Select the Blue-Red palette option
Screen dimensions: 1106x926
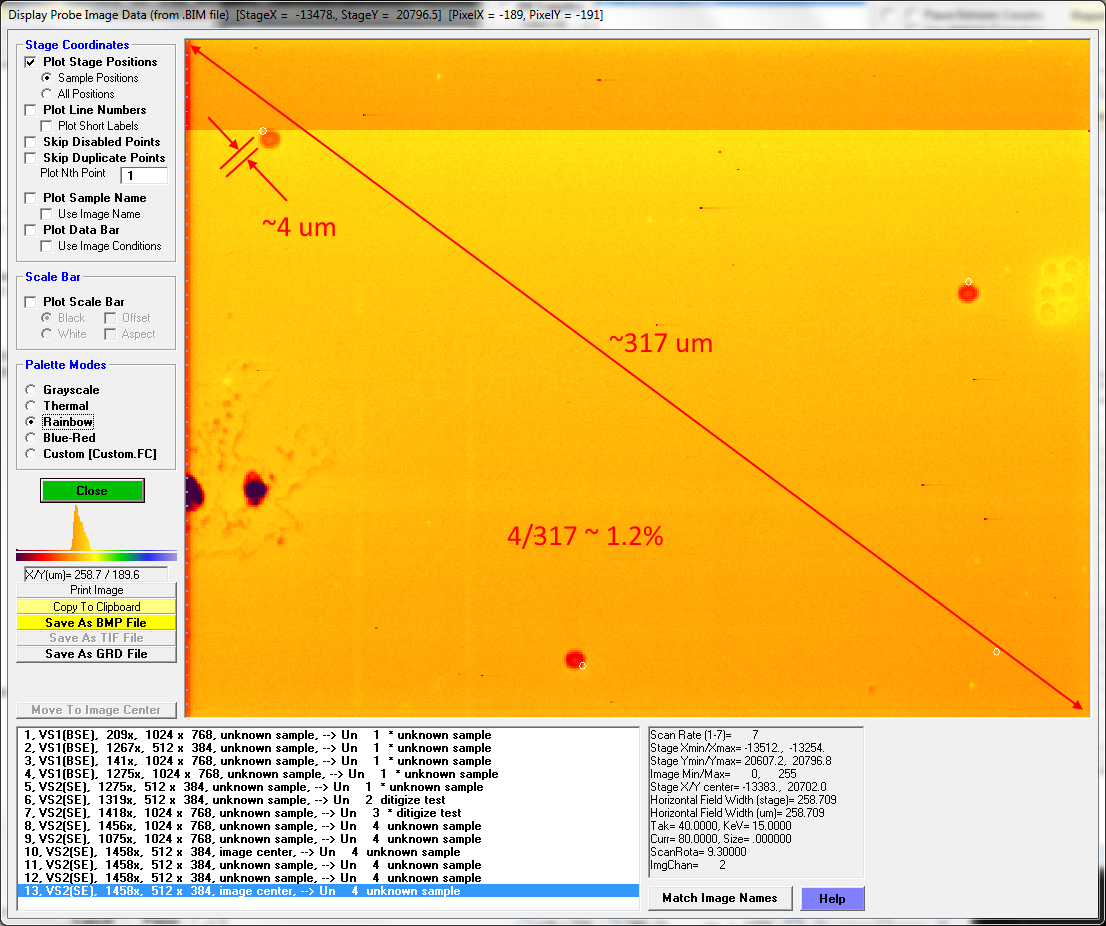(32, 438)
